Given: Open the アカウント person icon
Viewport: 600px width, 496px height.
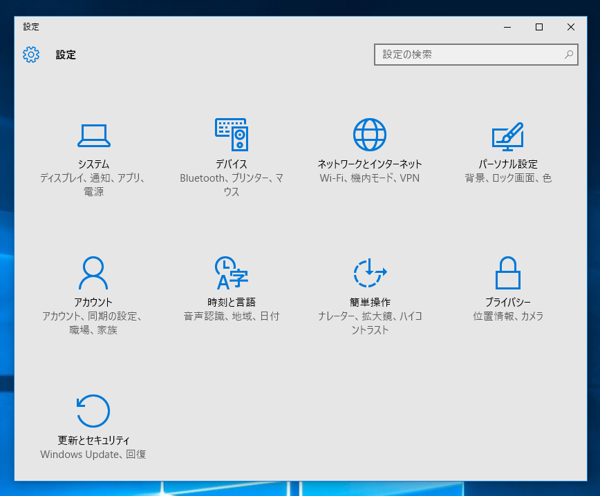Looking at the screenshot, I should (x=93, y=273).
